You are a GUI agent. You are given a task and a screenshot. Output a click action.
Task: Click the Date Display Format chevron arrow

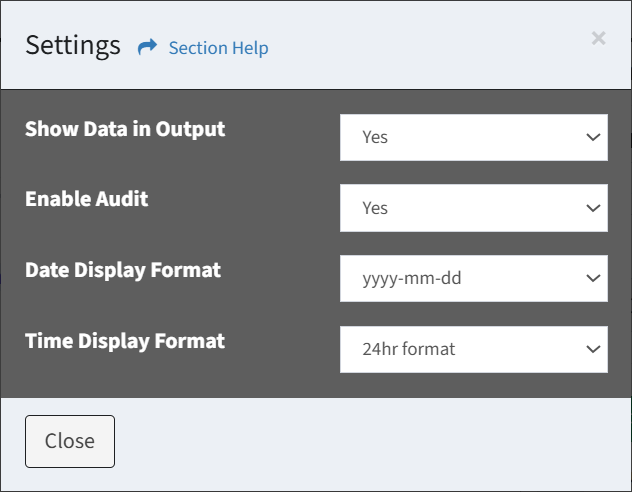593,278
